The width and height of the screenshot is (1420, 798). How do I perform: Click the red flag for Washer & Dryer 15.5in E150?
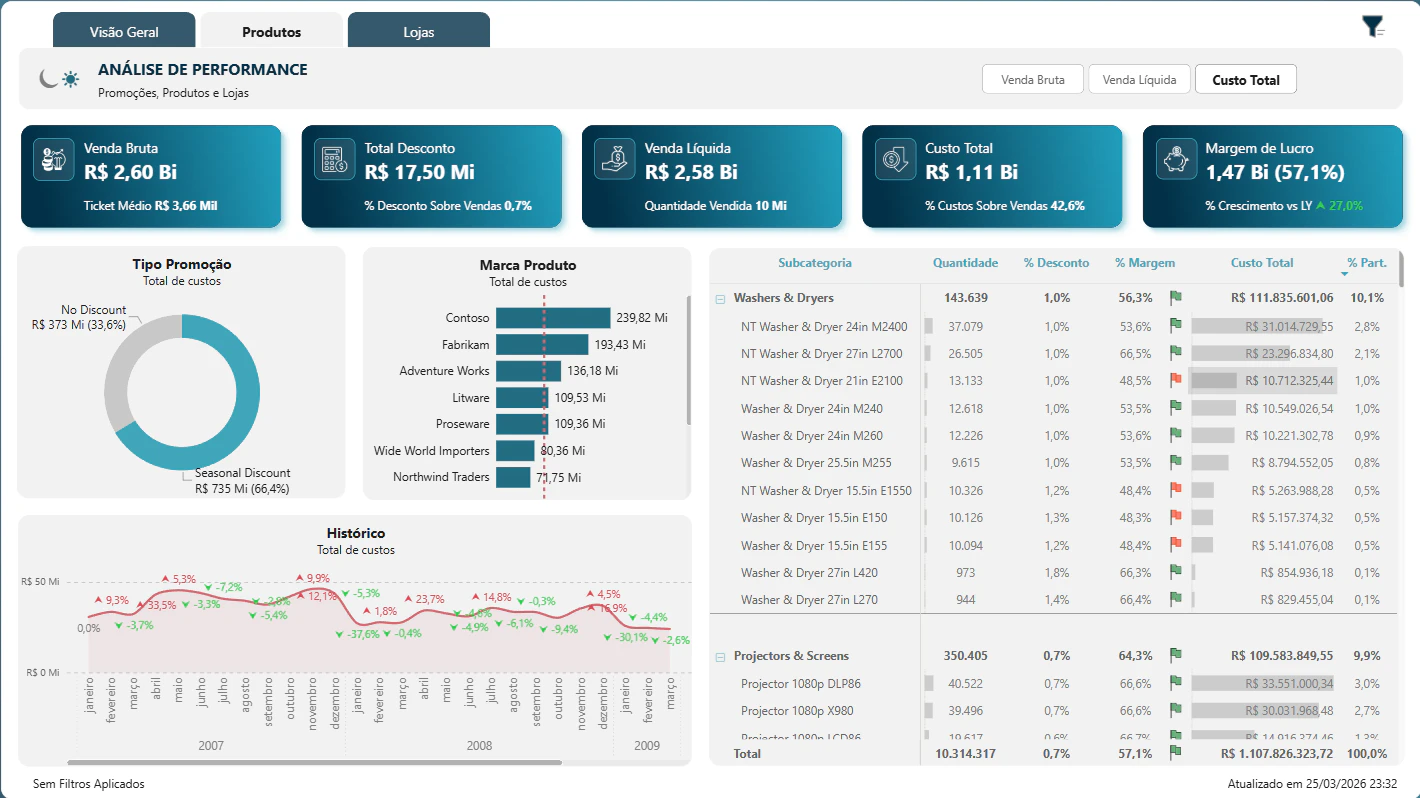point(1176,517)
